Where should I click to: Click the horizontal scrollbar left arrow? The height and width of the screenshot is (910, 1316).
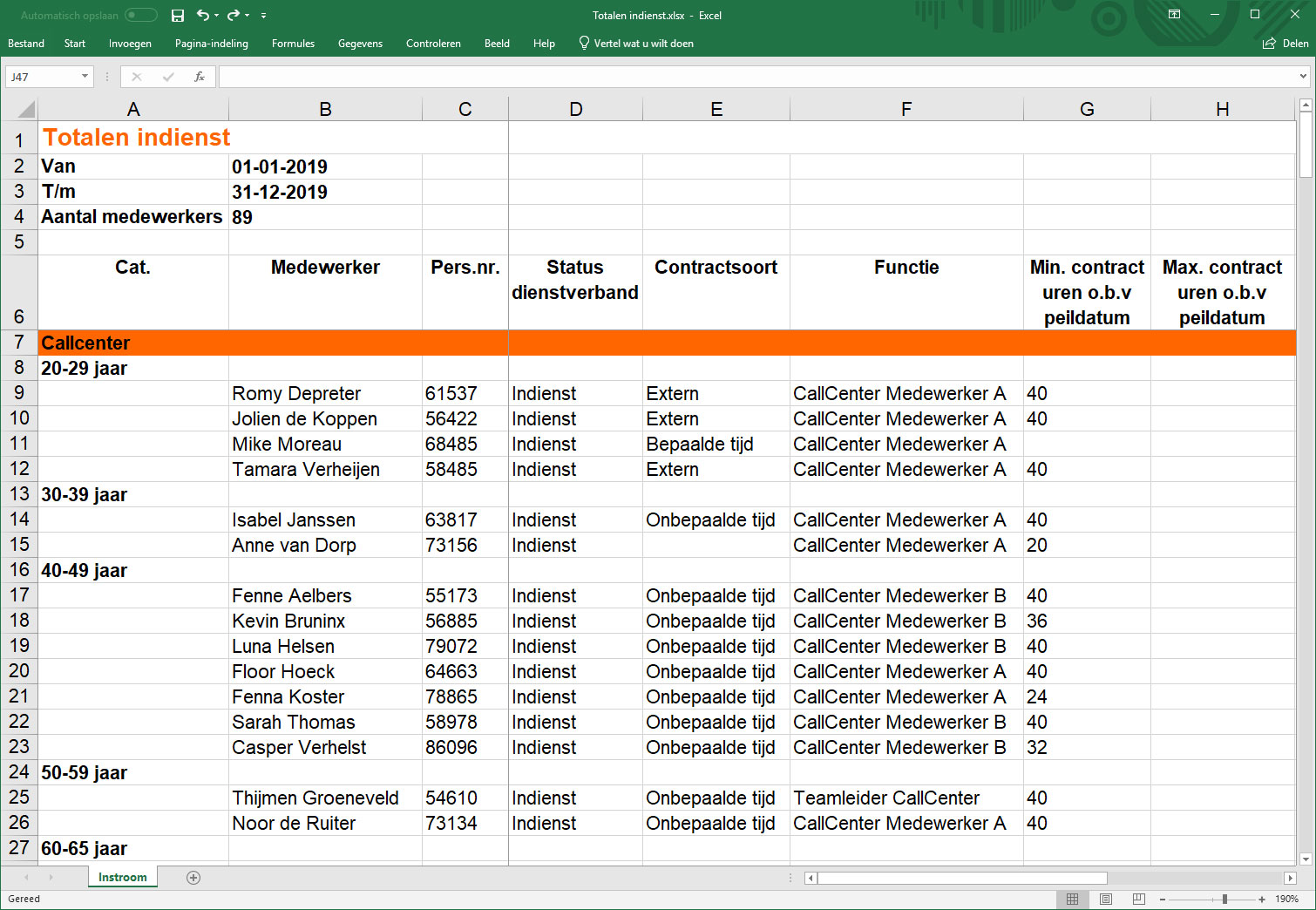click(x=811, y=878)
